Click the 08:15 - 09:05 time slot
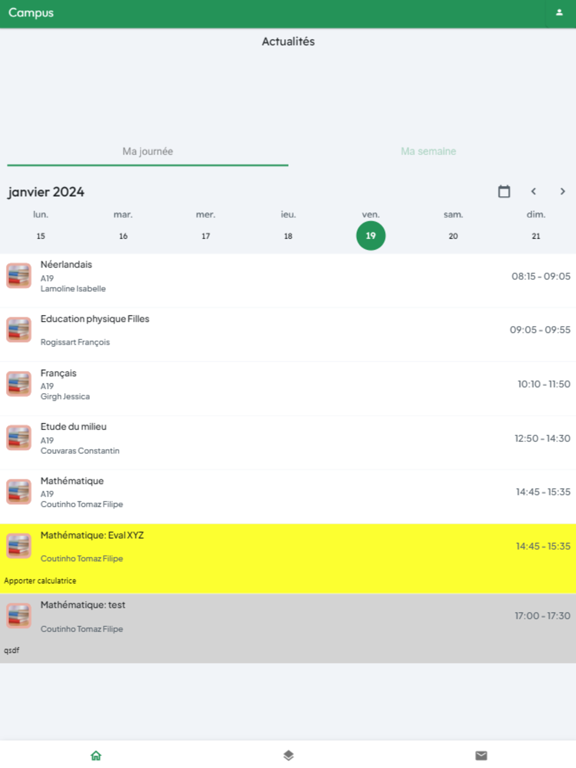This screenshot has width=576, height=768. click(541, 276)
